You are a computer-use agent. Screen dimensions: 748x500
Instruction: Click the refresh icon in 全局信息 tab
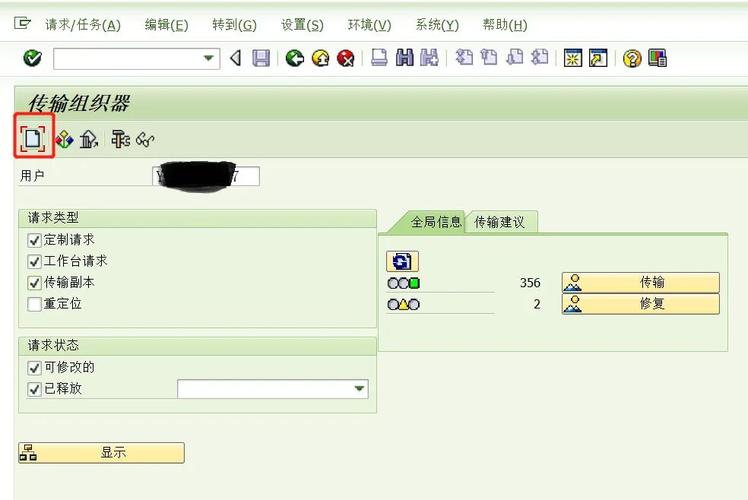click(402, 261)
